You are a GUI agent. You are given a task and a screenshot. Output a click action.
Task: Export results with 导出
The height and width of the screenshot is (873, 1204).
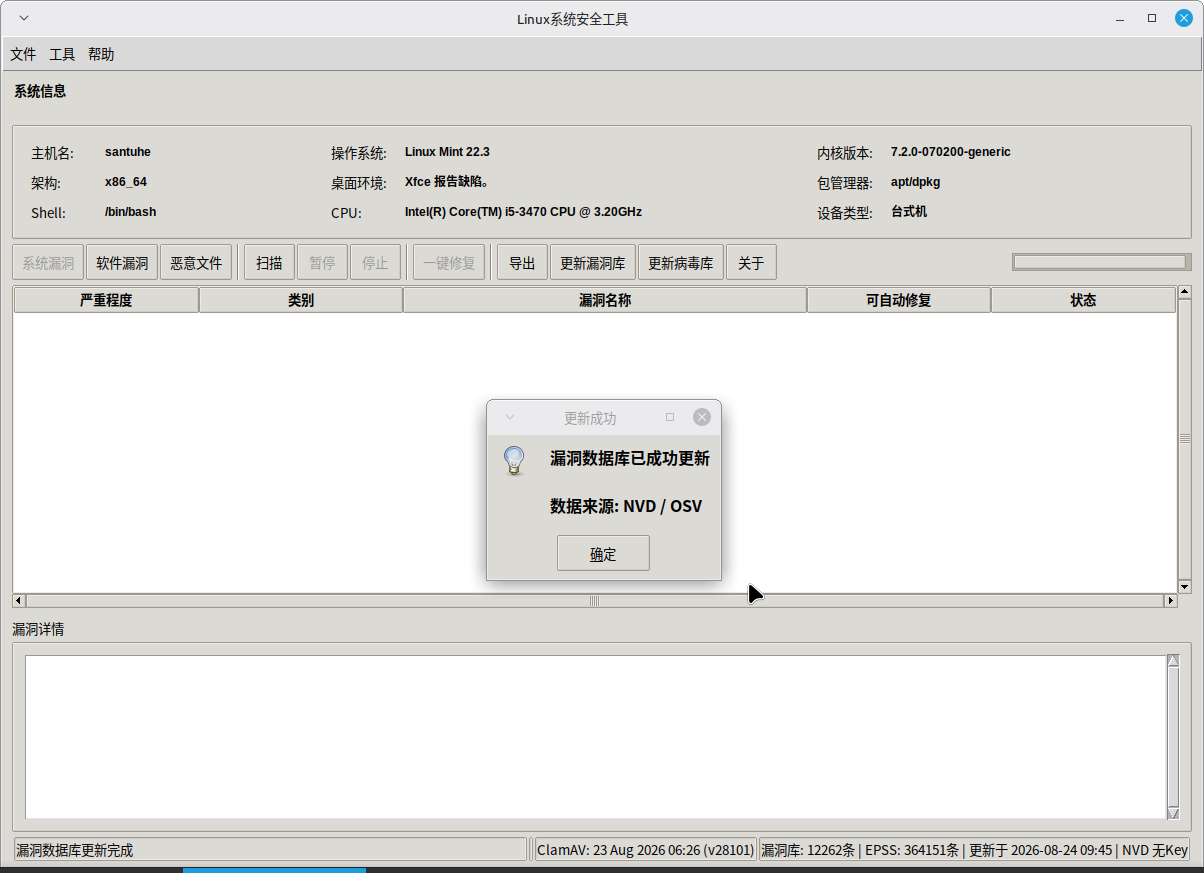[x=522, y=263]
